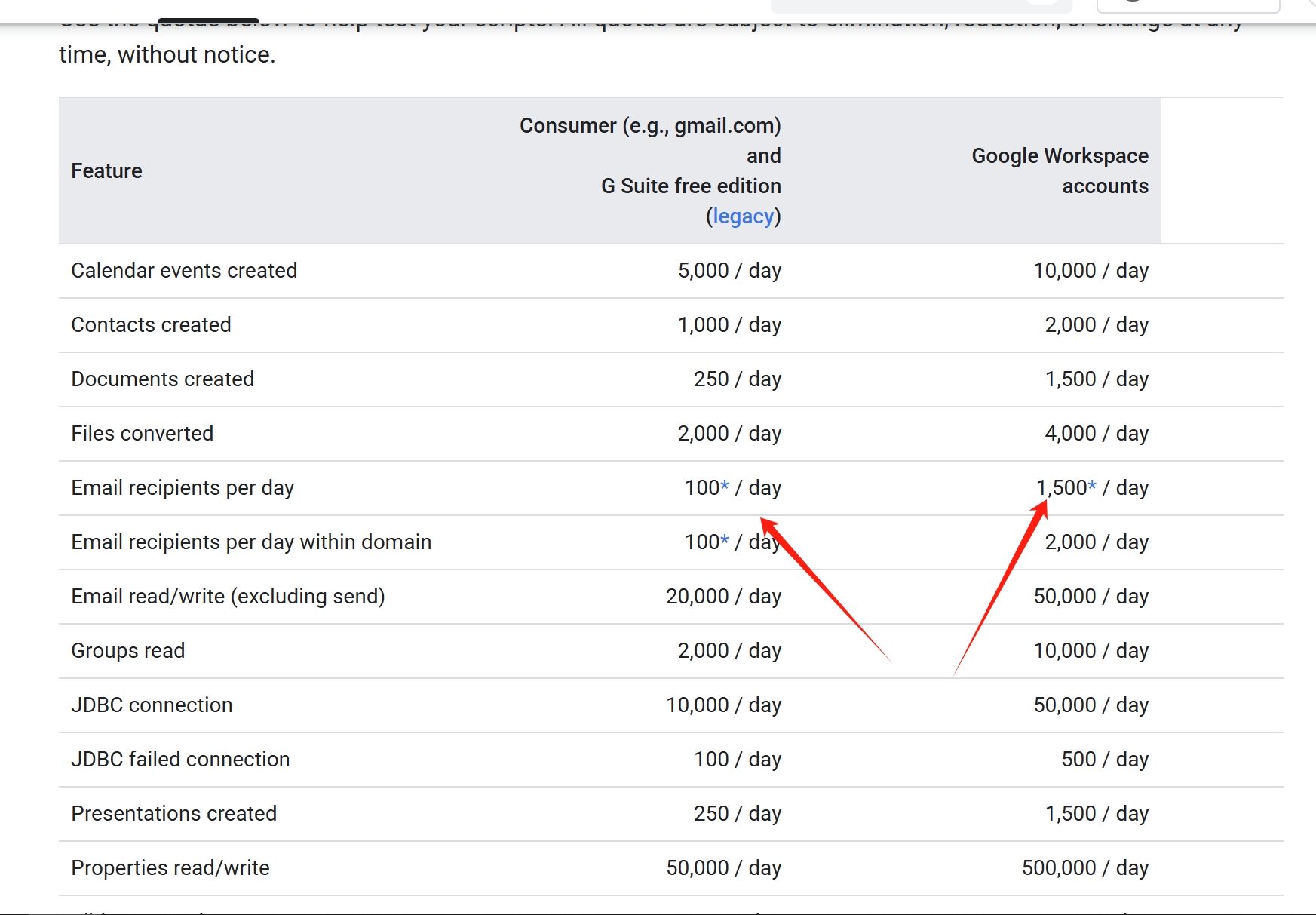
Task: Select the "2,000 / day" Workspace value for recipients within domain
Action: click(1097, 542)
